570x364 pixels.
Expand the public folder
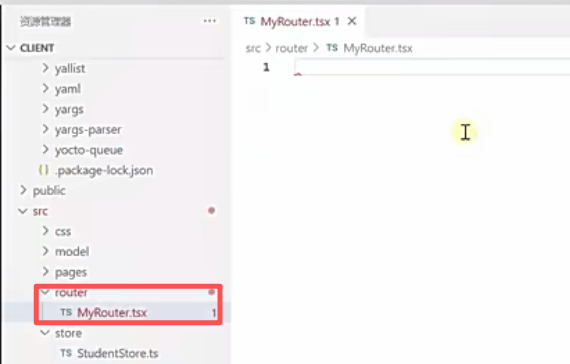click(x=23, y=190)
